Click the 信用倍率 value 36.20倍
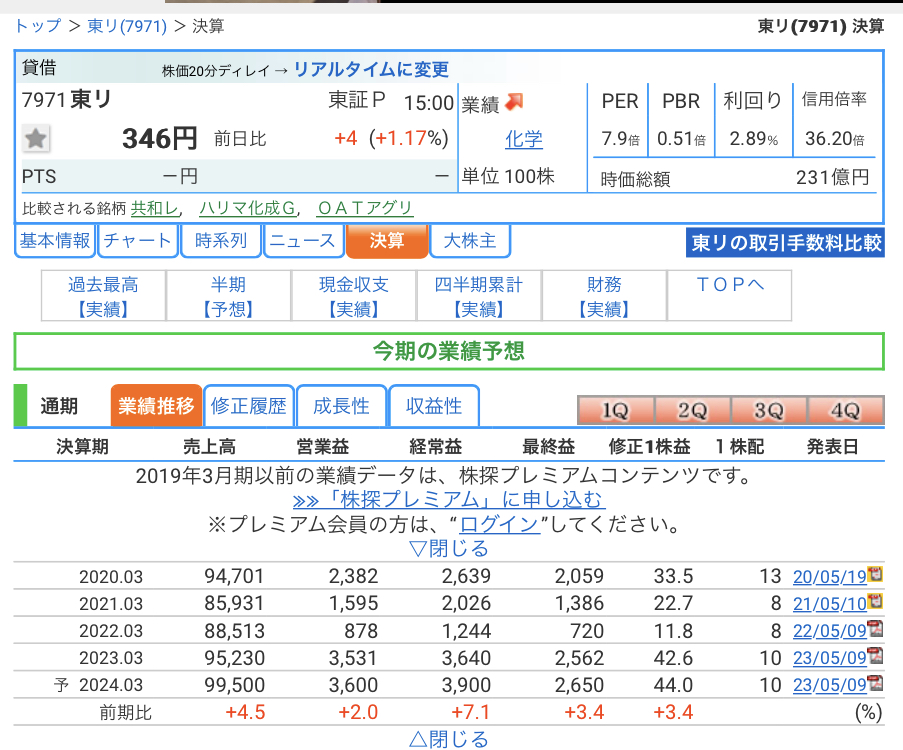The height and width of the screenshot is (750, 903). tap(834, 139)
